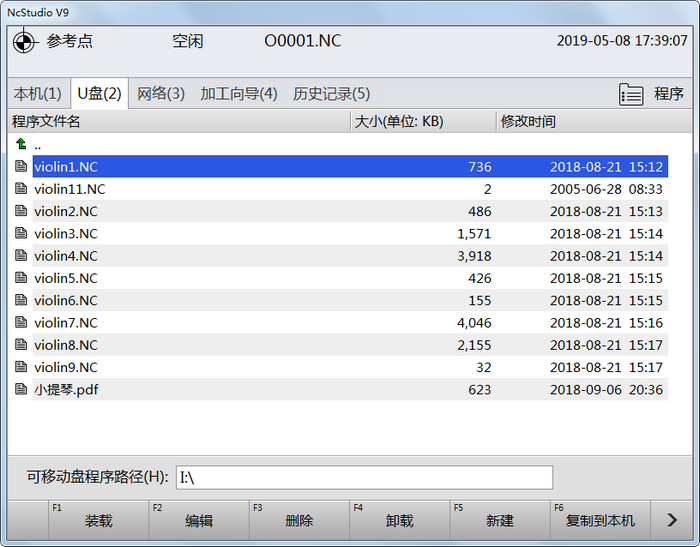Screen dimensions: 700x547
Task: Click the file icon beside 小提琴.pdf
Action: pyautogui.click(x=21, y=389)
